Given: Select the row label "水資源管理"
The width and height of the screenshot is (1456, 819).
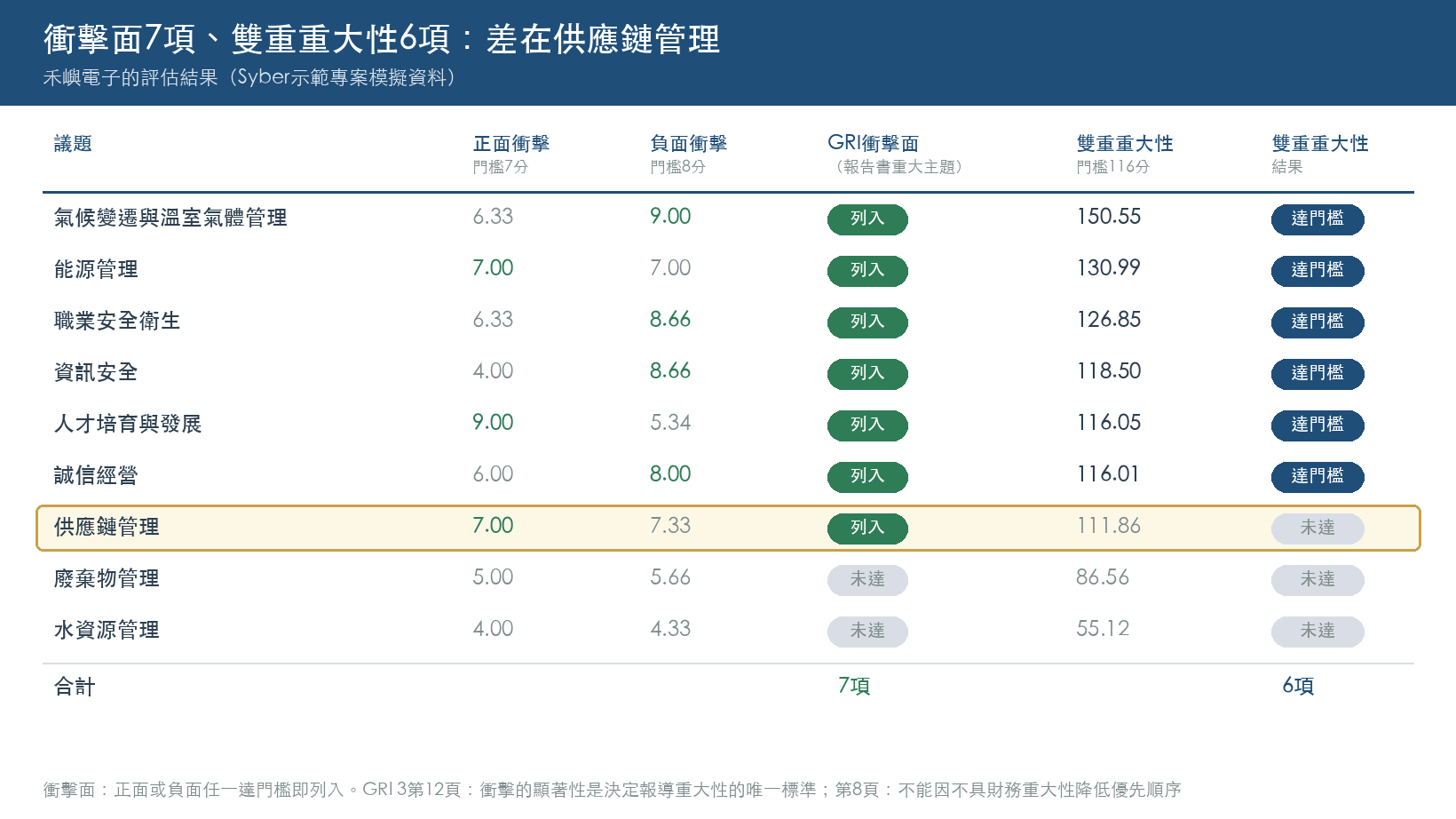Looking at the screenshot, I should (107, 630).
